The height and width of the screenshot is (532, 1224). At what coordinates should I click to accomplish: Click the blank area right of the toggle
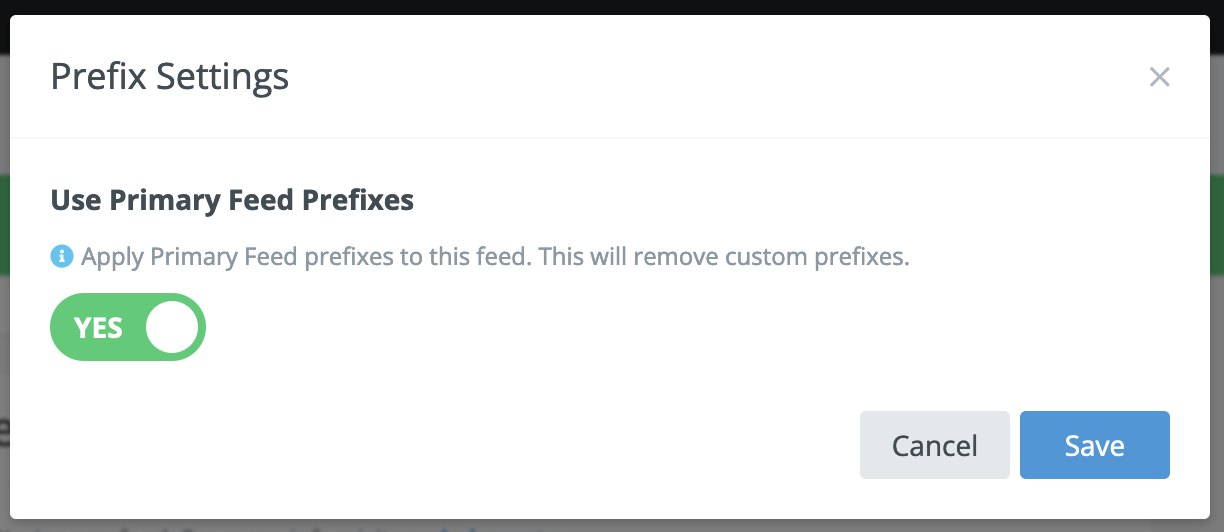(600, 327)
